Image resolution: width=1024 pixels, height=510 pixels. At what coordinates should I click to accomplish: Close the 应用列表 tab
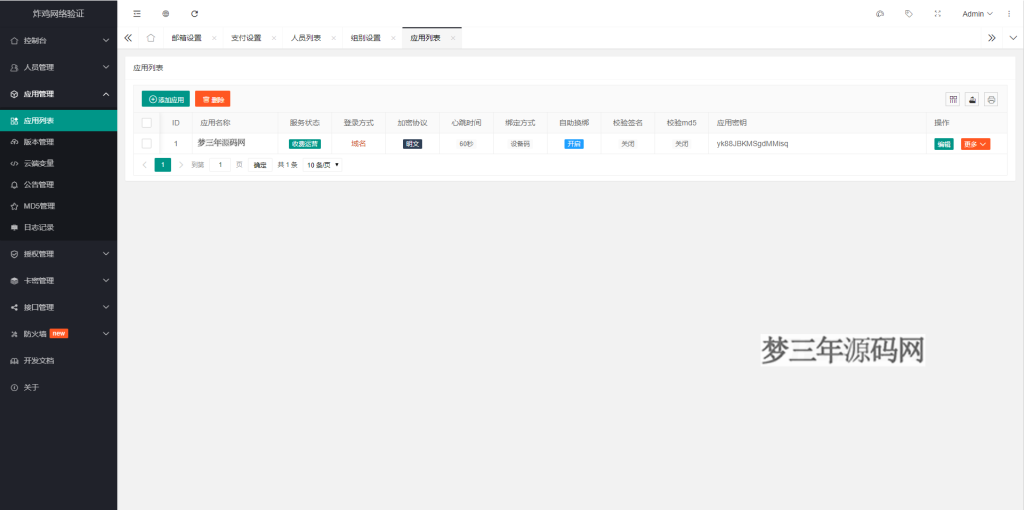(453, 38)
